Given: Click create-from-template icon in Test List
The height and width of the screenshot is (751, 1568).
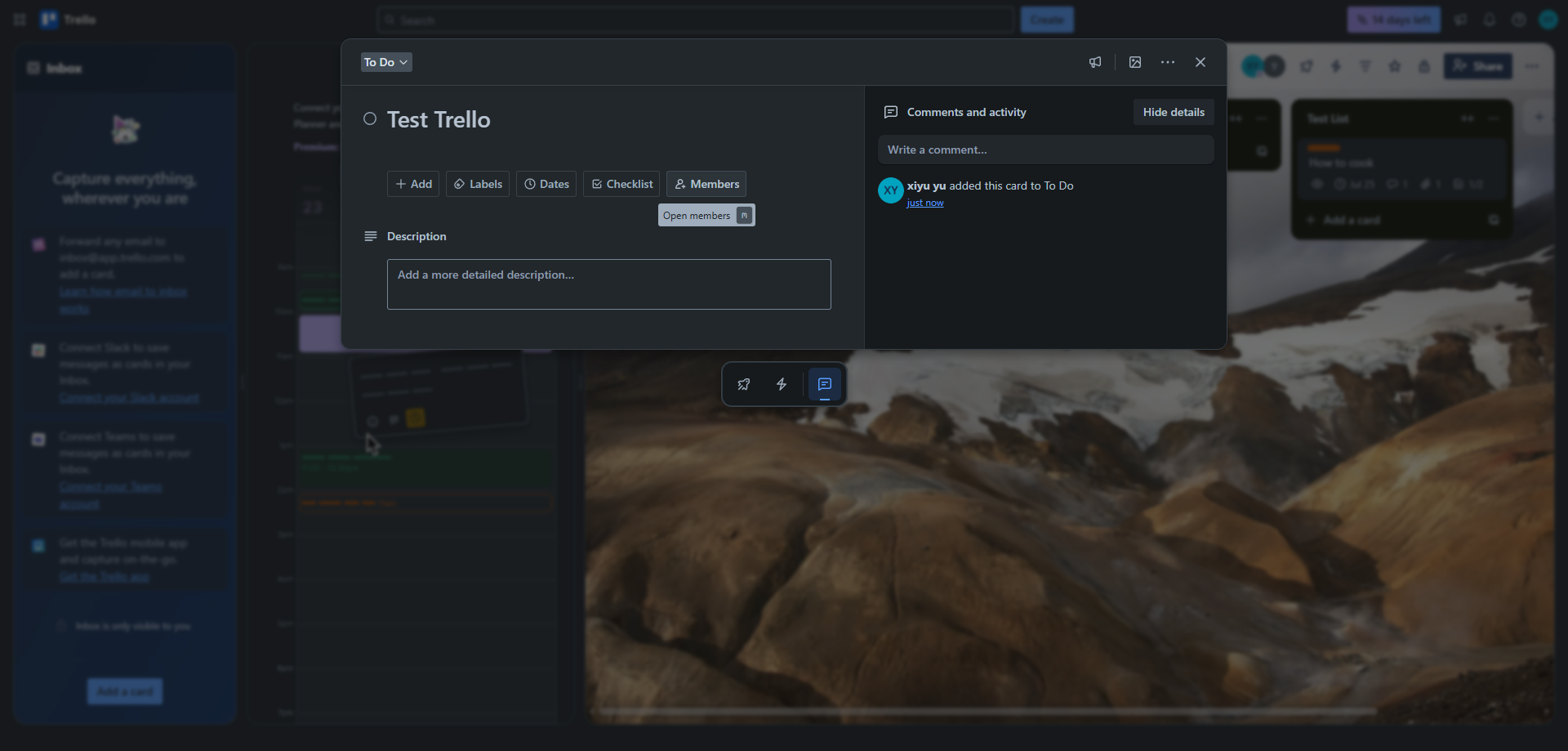Looking at the screenshot, I should click(1494, 220).
